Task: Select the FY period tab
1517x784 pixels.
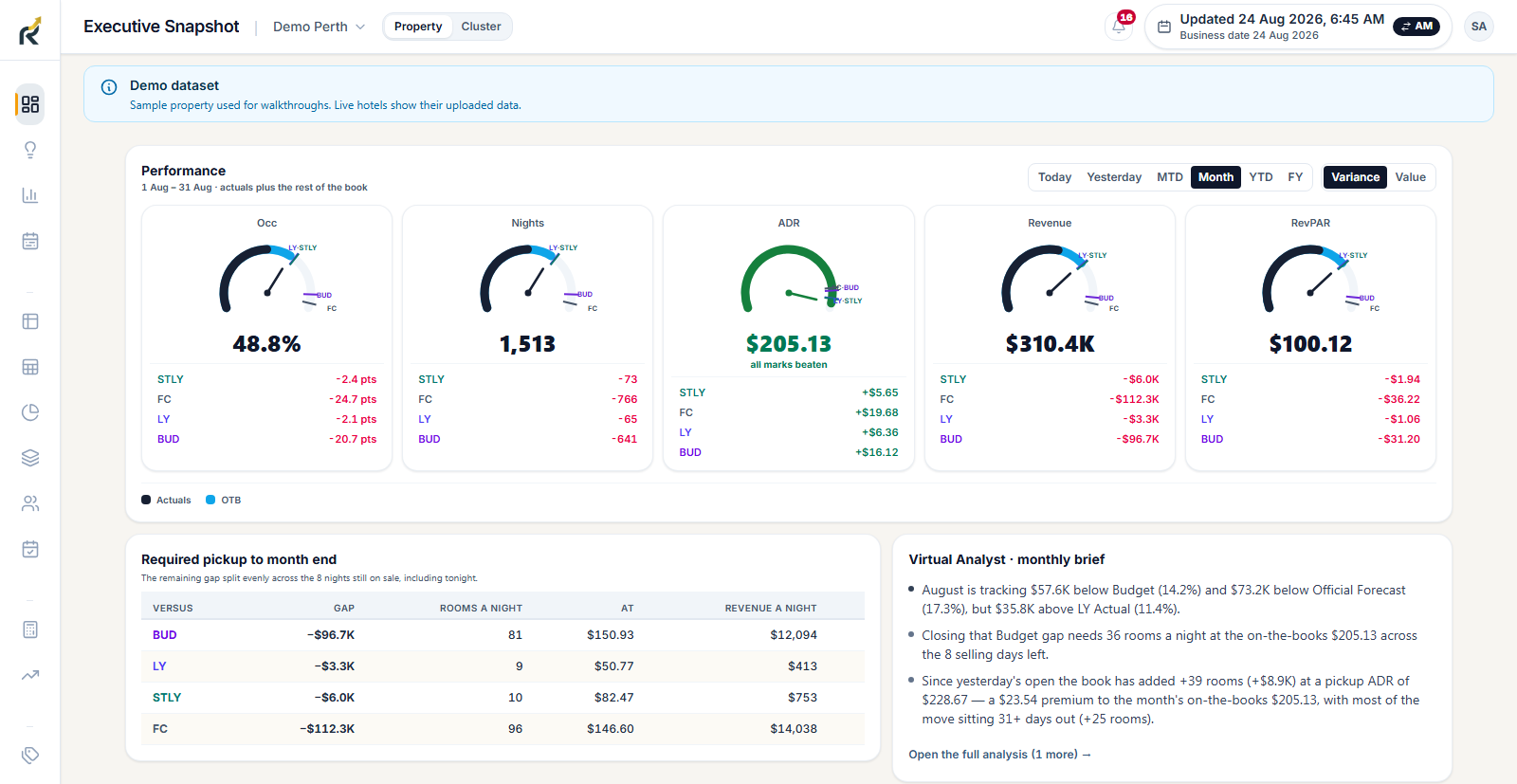Action: 1295,177
